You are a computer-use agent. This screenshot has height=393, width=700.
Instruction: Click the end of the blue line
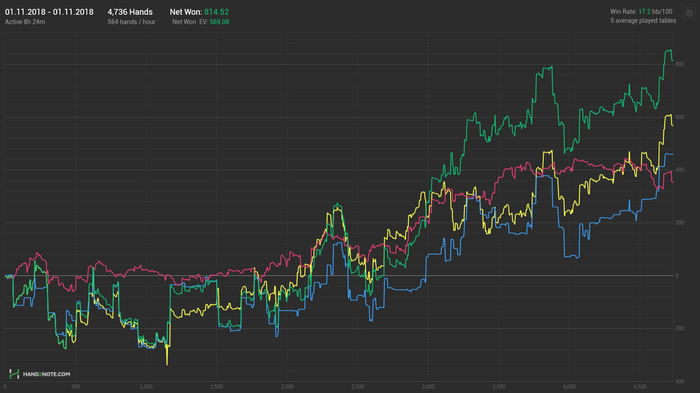[x=672, y=155]
